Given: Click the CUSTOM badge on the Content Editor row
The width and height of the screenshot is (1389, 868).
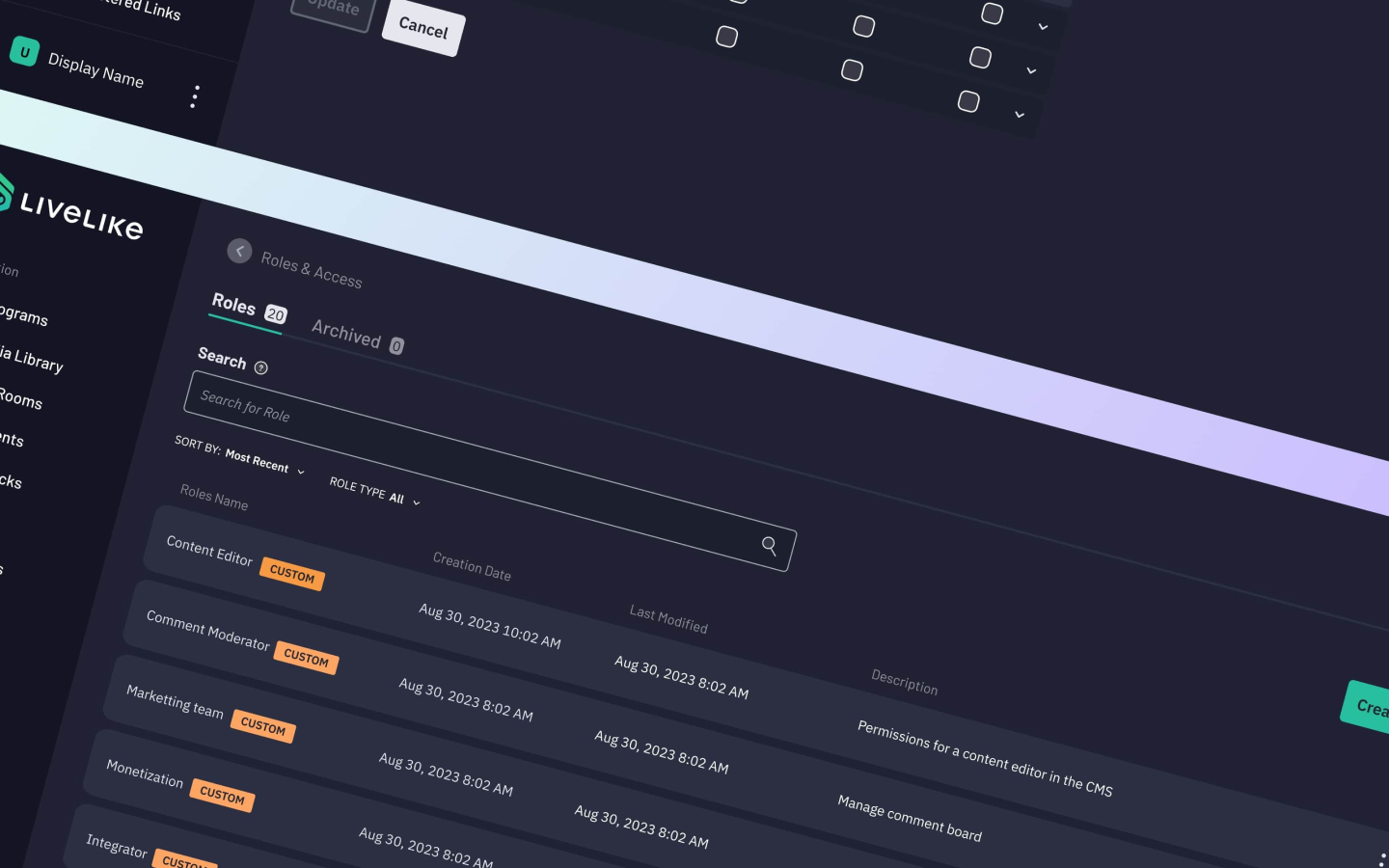Looking at the screenshot, I should pyautogui.click(x=292, y=574).
